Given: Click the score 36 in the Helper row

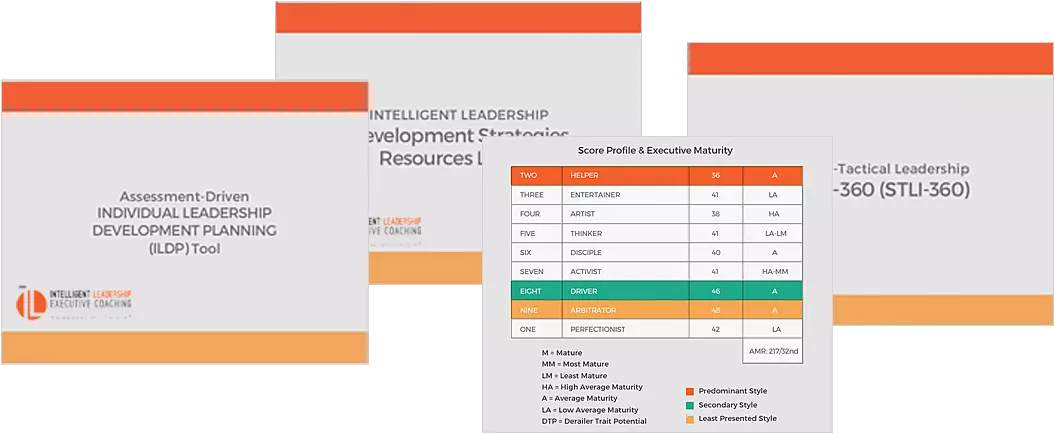Looking at the screenshot, I should coord(715,176).
